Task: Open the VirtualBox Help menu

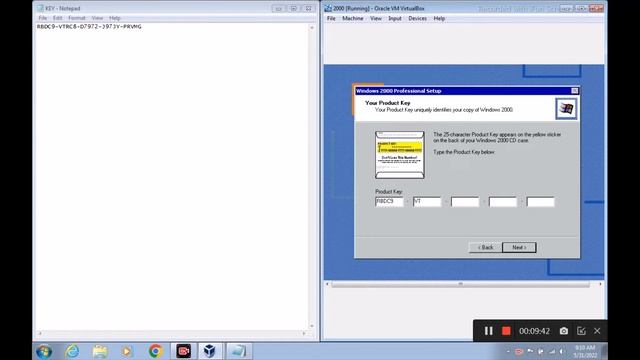Action: pos(439,18)
